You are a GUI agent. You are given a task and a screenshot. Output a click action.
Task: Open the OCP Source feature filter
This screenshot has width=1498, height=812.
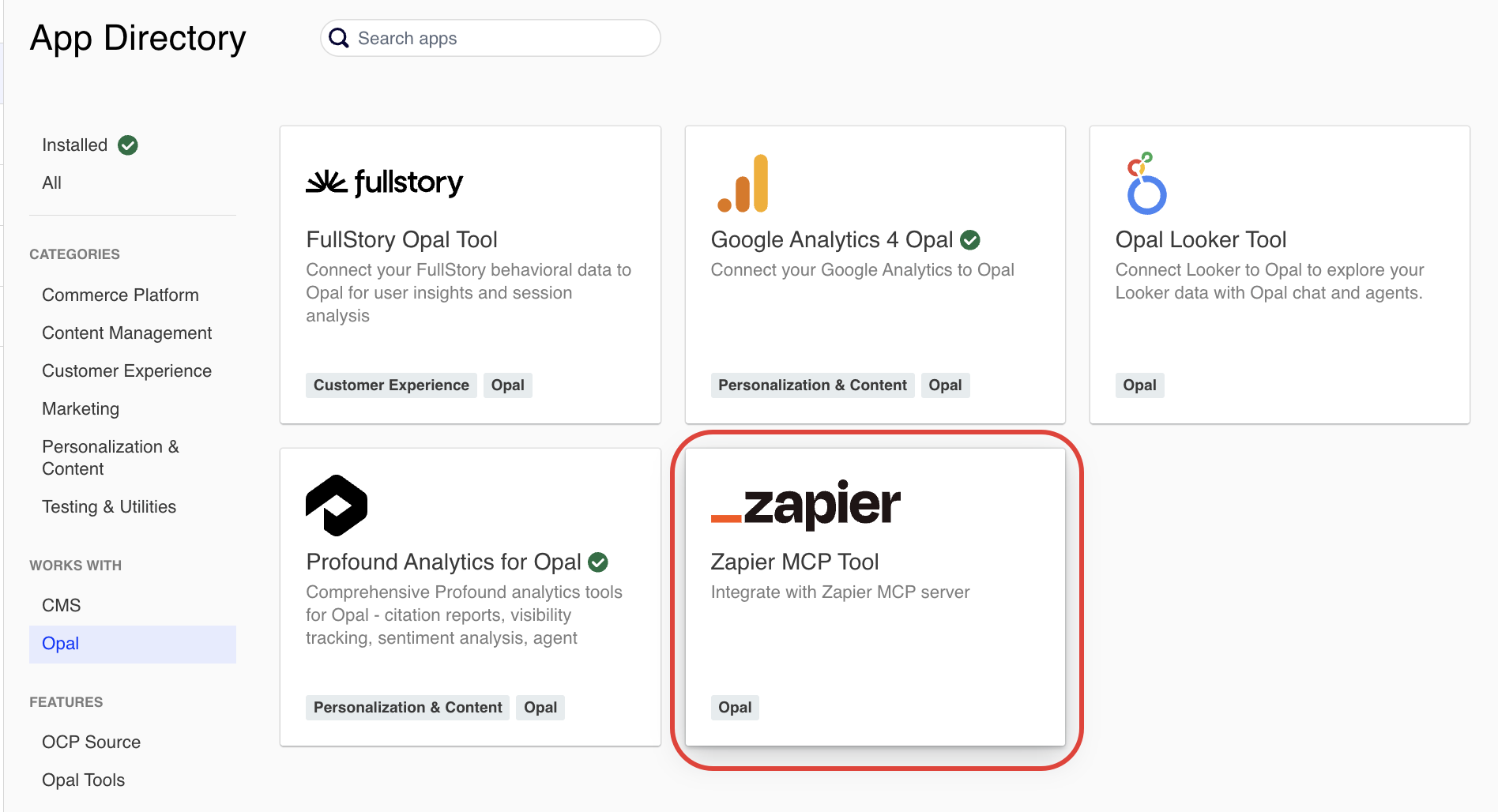91,742
